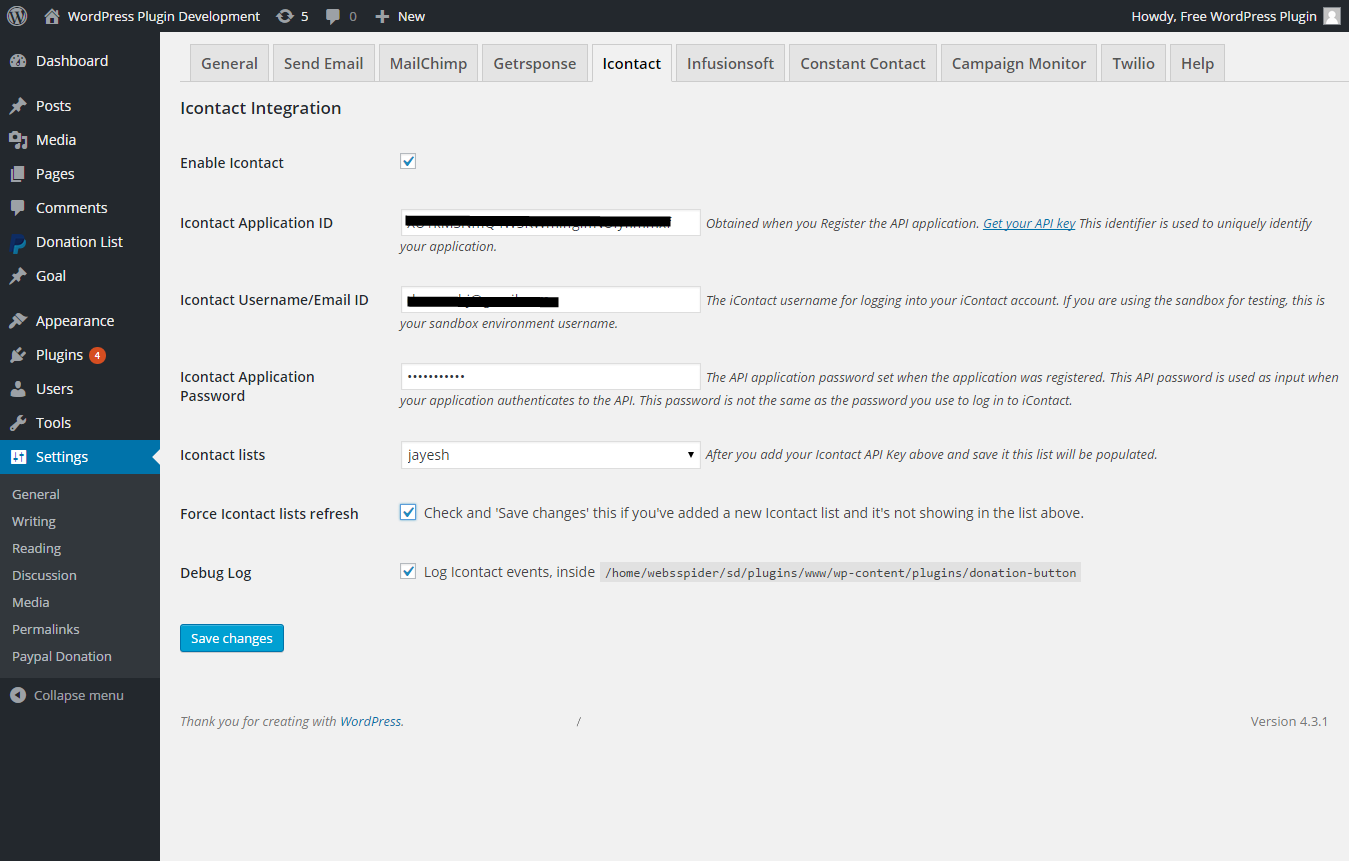Click the Tools wrench icon
Screen dimensions: 1349x861
coord(18,423)
